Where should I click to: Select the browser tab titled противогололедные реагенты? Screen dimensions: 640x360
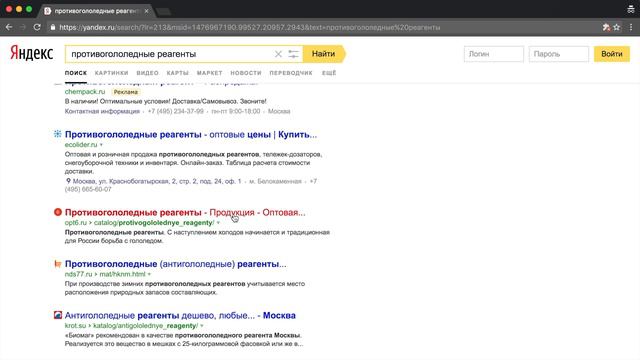(x=96, y=11)
